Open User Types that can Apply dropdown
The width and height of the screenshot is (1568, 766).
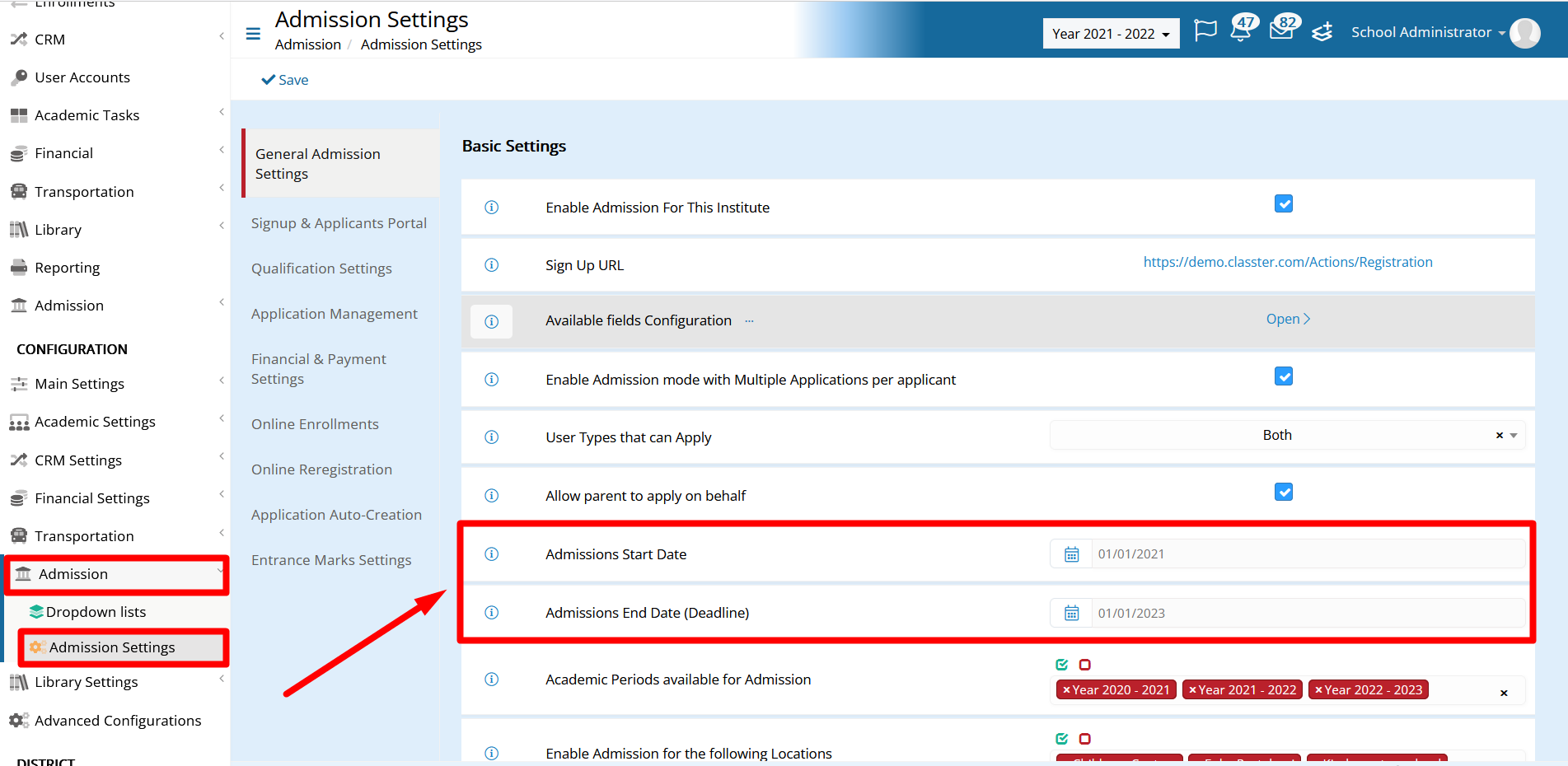point(1287,435)
